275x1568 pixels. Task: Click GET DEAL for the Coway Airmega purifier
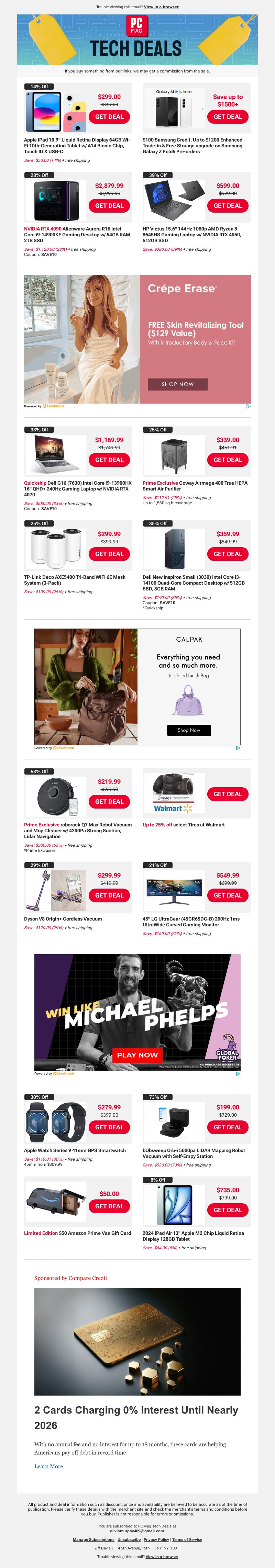(x=228, y=460)
